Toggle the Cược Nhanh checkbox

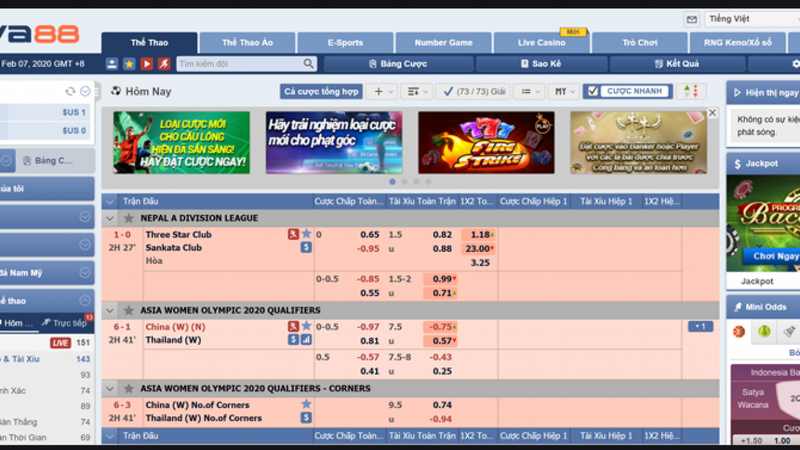pyautogui.click(x=593, y=91)
